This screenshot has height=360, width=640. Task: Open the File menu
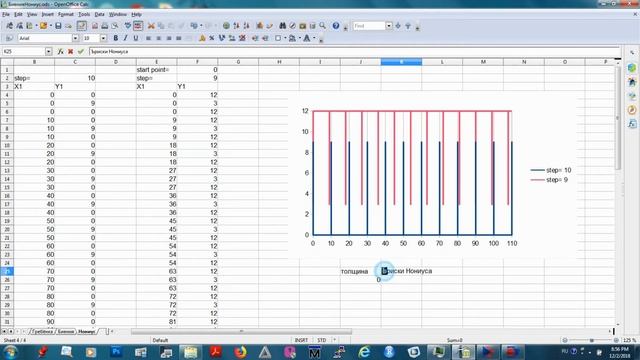pos(6,14)
